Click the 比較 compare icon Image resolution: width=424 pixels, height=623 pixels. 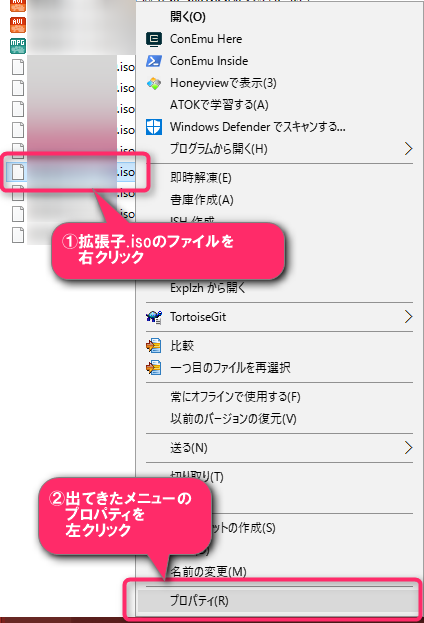point(154,346)
